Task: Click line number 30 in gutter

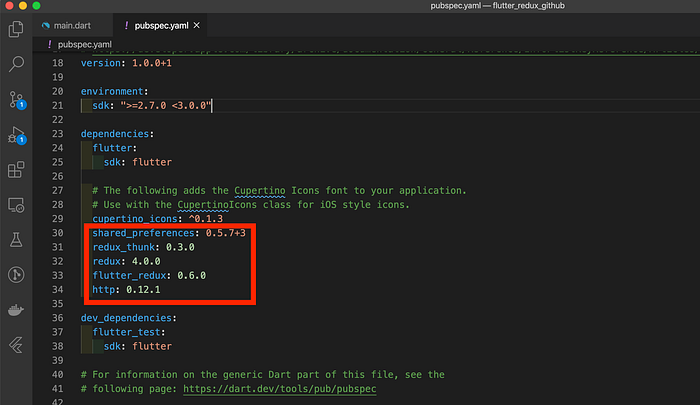Action: pos(58,233)
